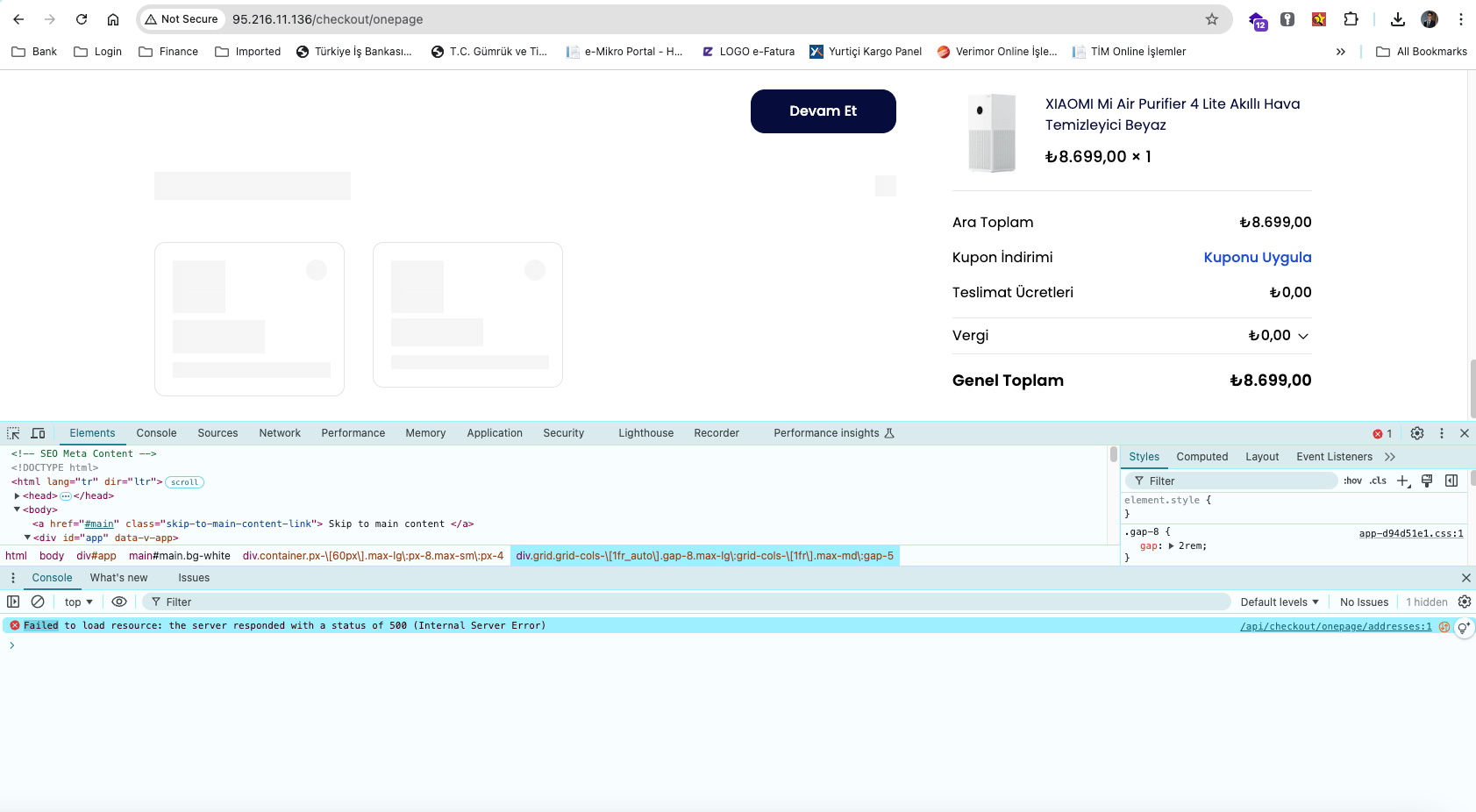This screenshot has width=1476, height=812.
Task: Switch to the Computed styles tab
Action: pyautogui.click(x=1201, y=457)
